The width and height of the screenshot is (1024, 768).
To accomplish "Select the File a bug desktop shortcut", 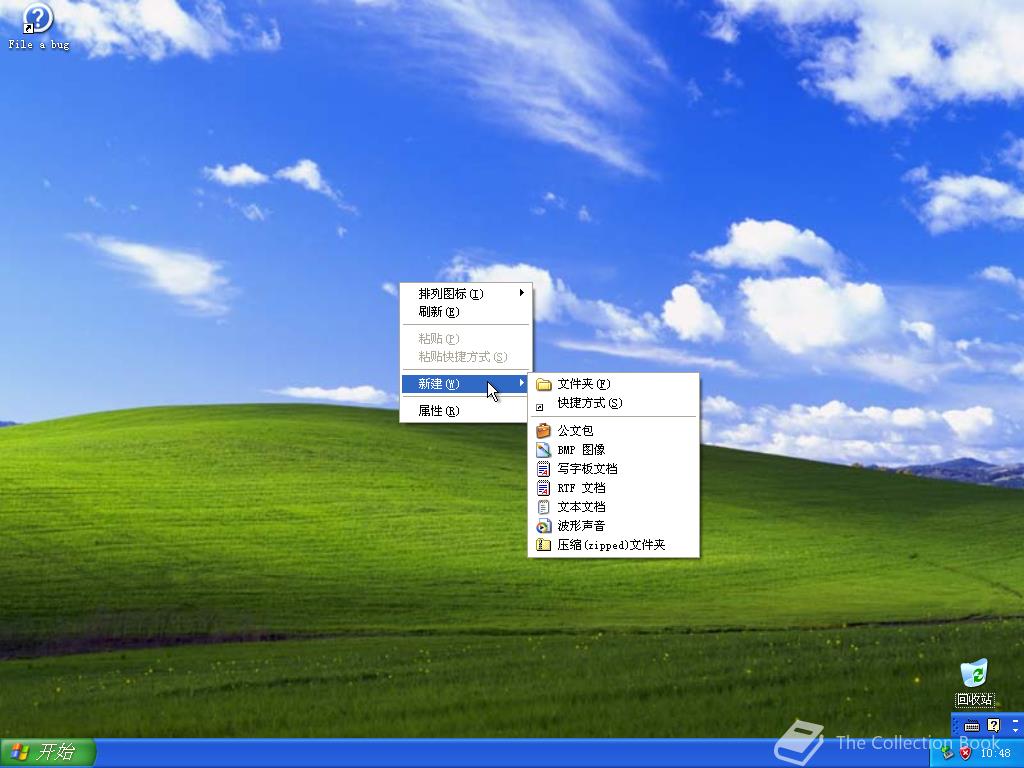I will (38, 26).
